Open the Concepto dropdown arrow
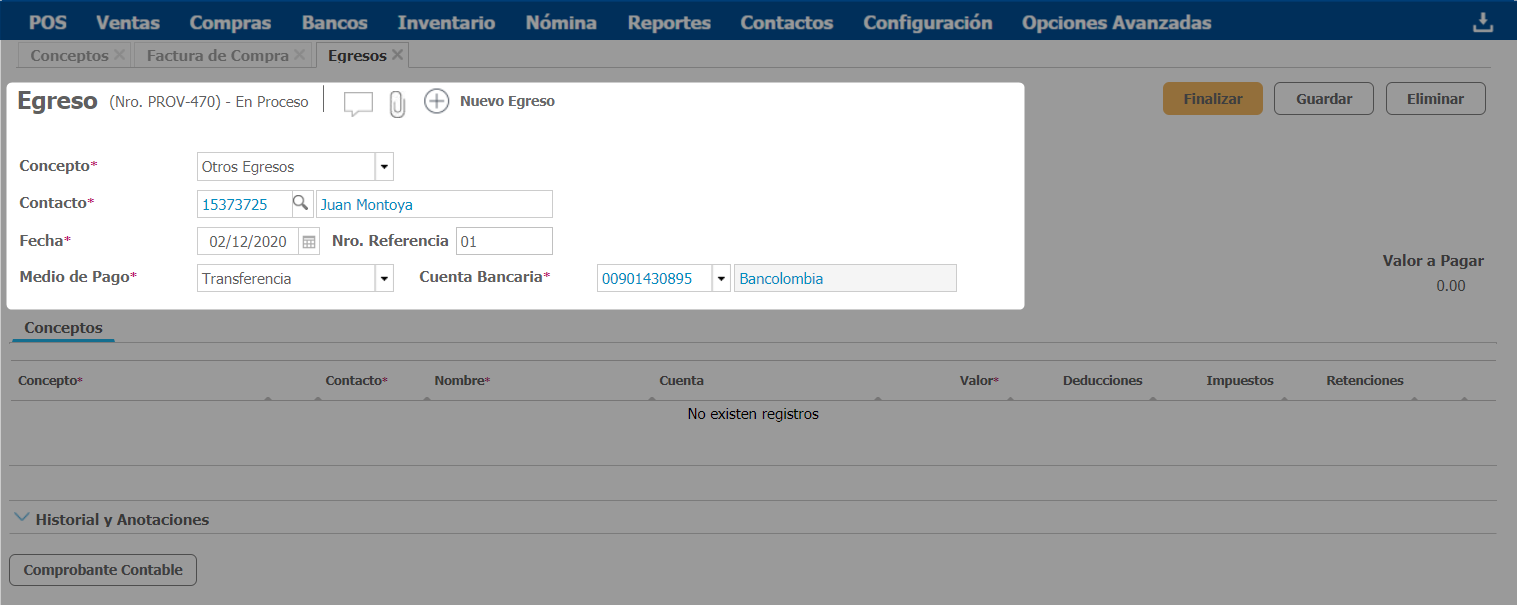This screenshot has height=605, width=1517. (x=384, y=167)
